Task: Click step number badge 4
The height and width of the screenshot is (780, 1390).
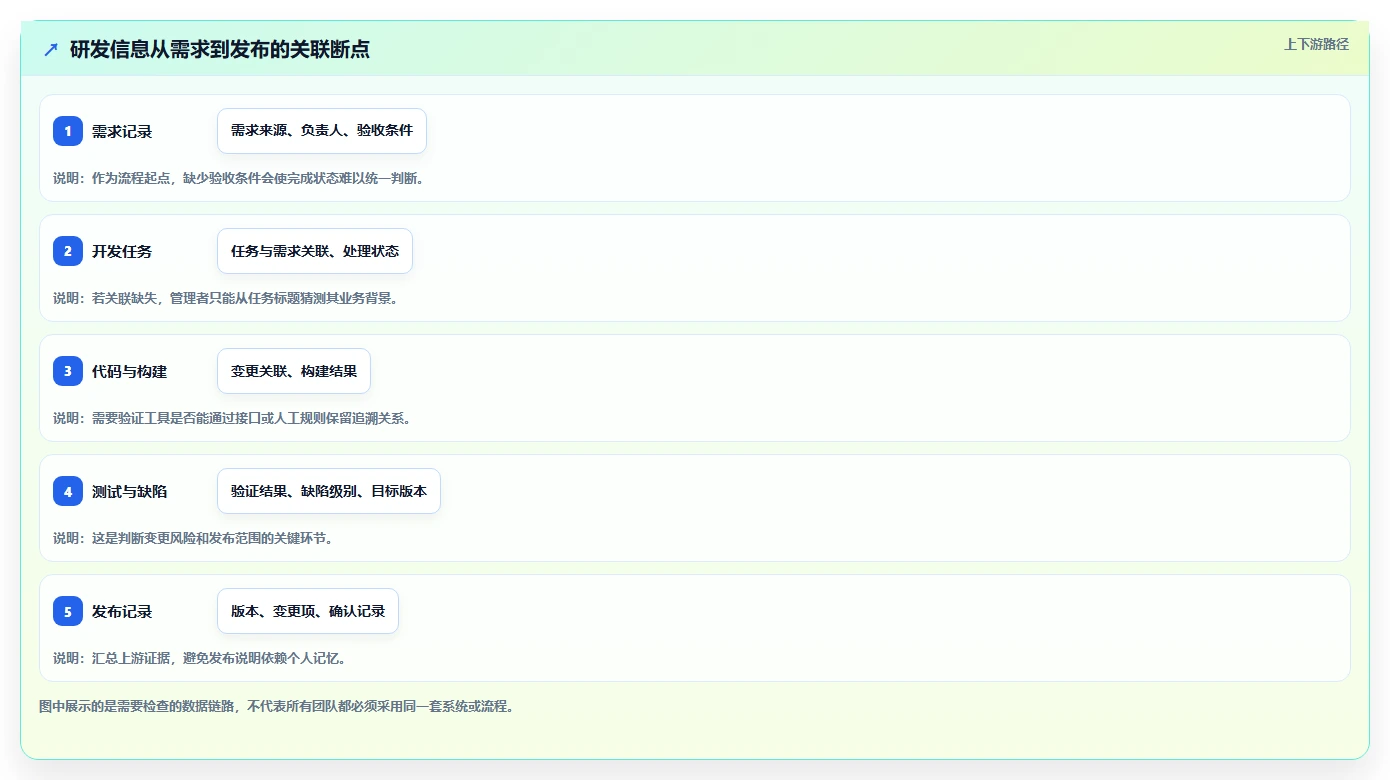Action: click(68, 491)
